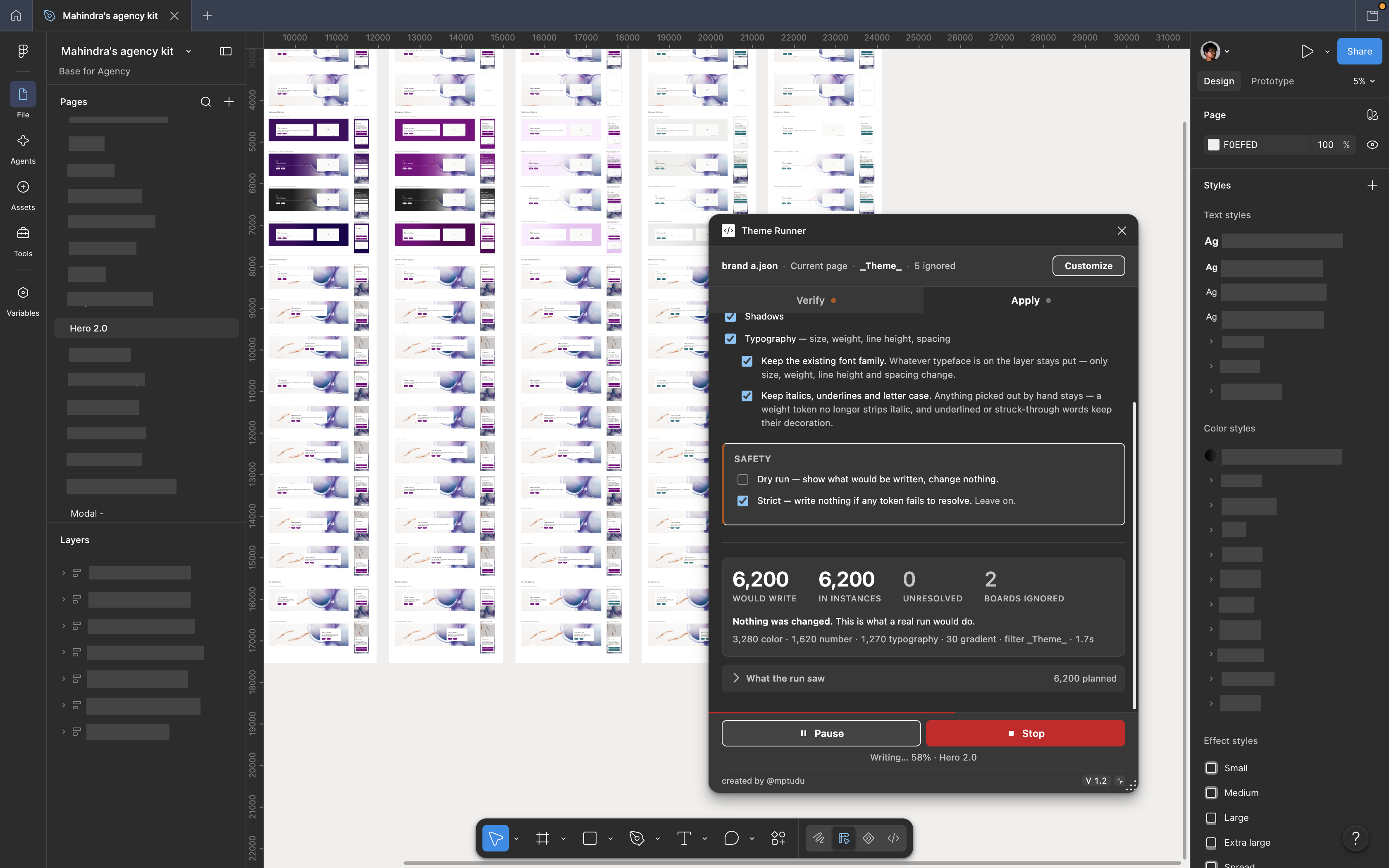The image size is (1389, 868).
Task: Open the File sidebar panel
Action: point(23,100)
